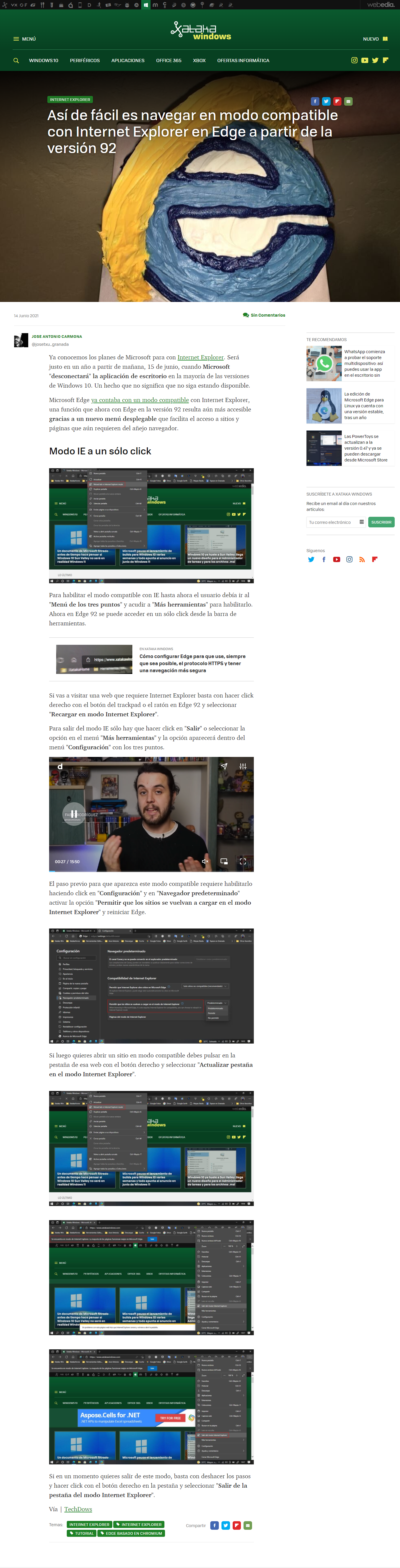Image resolution: width=400 pixels, height=1568 pixels.
Task: Click the NUEVO bookmark icon
Action: (x=385, y=39)
